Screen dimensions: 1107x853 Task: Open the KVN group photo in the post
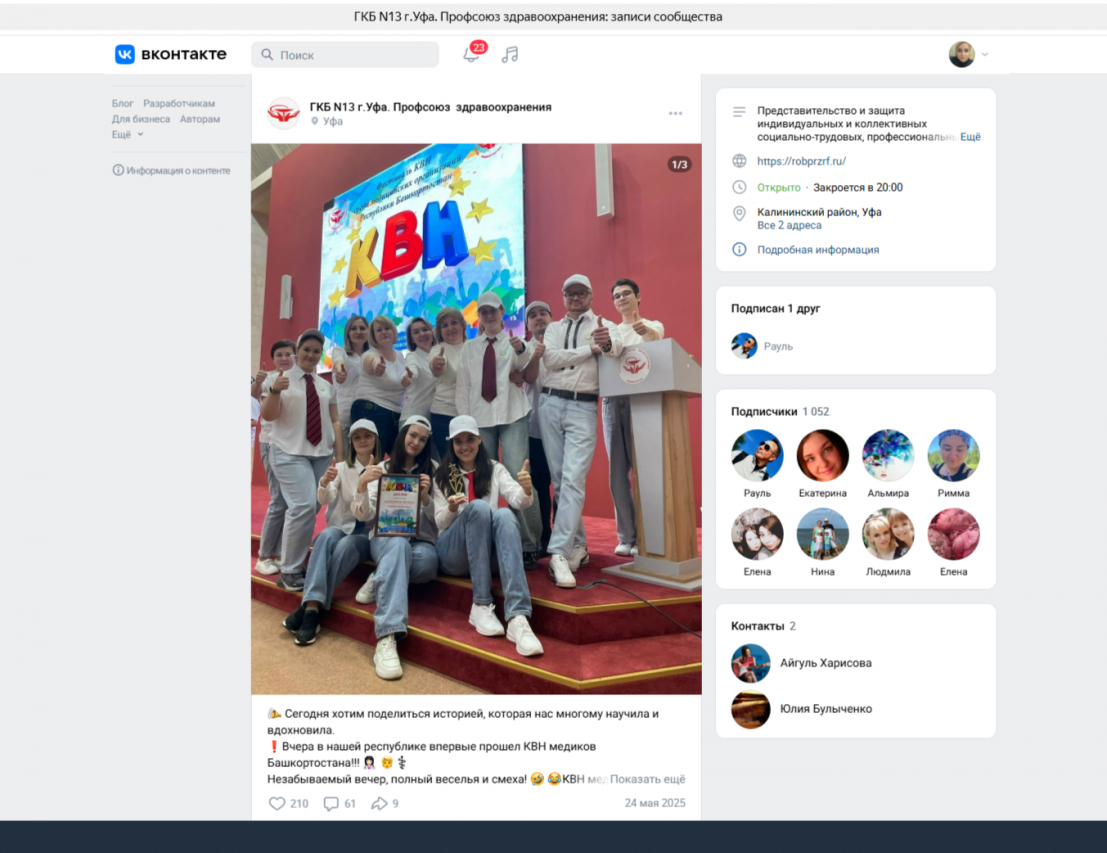point(476,419)
